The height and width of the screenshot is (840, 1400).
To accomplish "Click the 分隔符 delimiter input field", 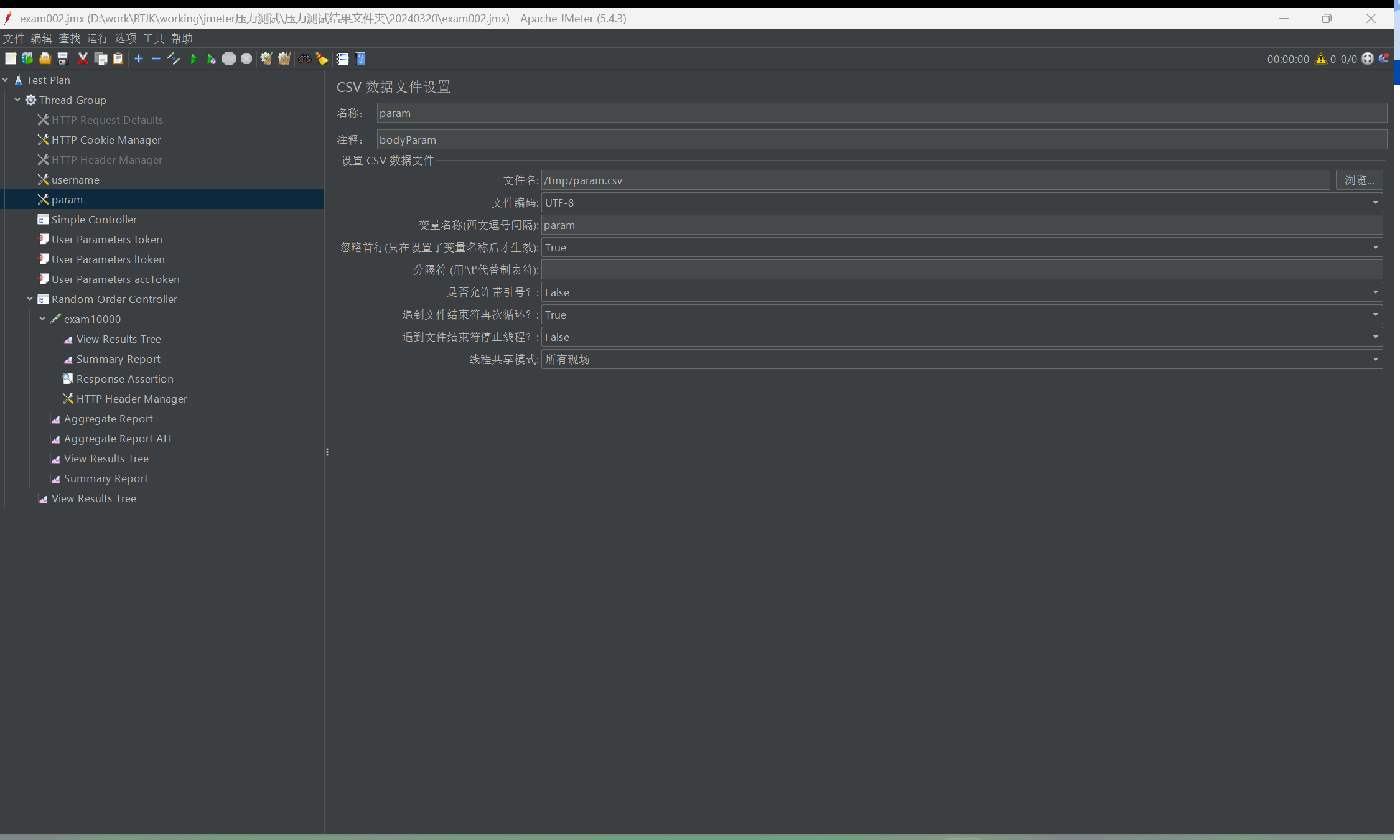I will [961, 270].
